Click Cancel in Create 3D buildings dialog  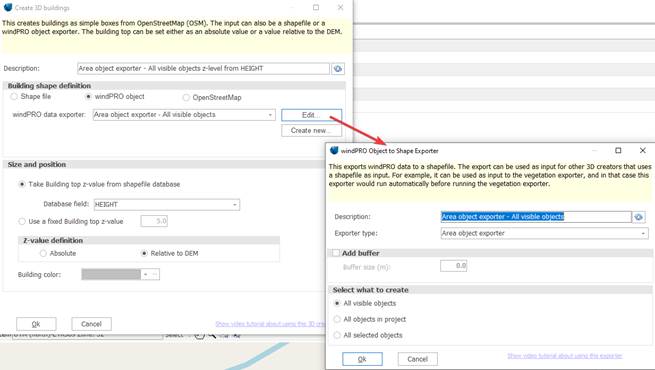pos(91,324)
